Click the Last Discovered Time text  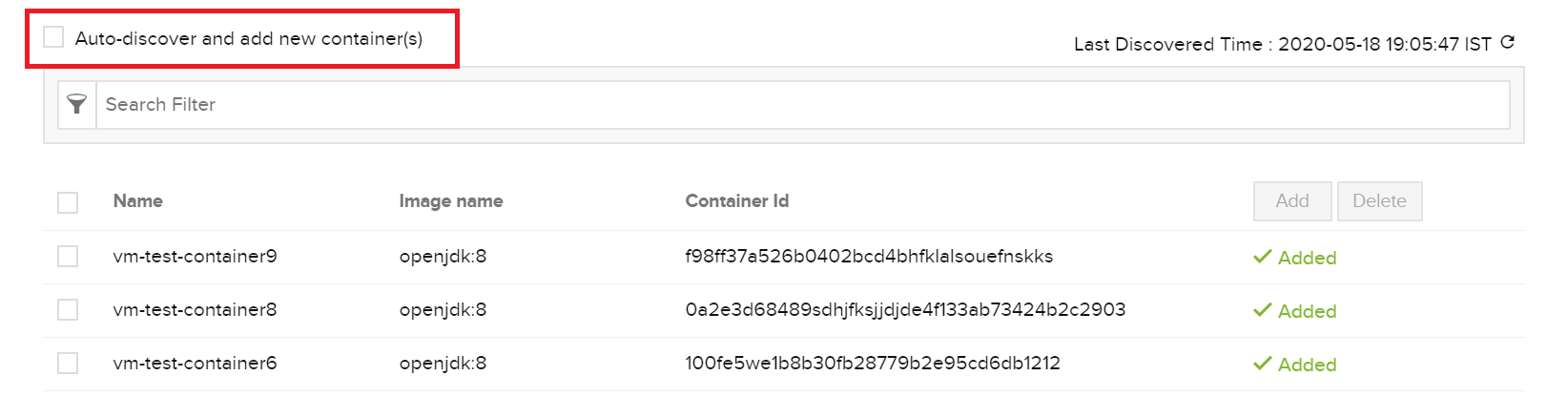(1282, 45)
